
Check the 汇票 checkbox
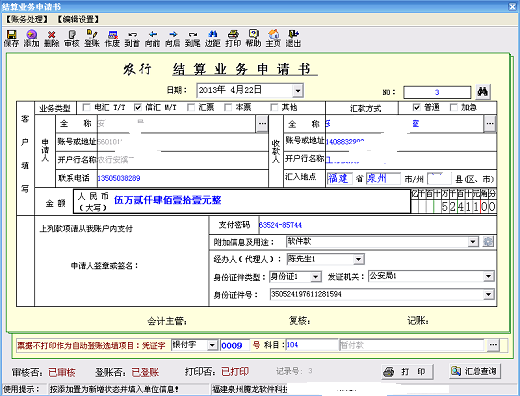pos(191,107)
